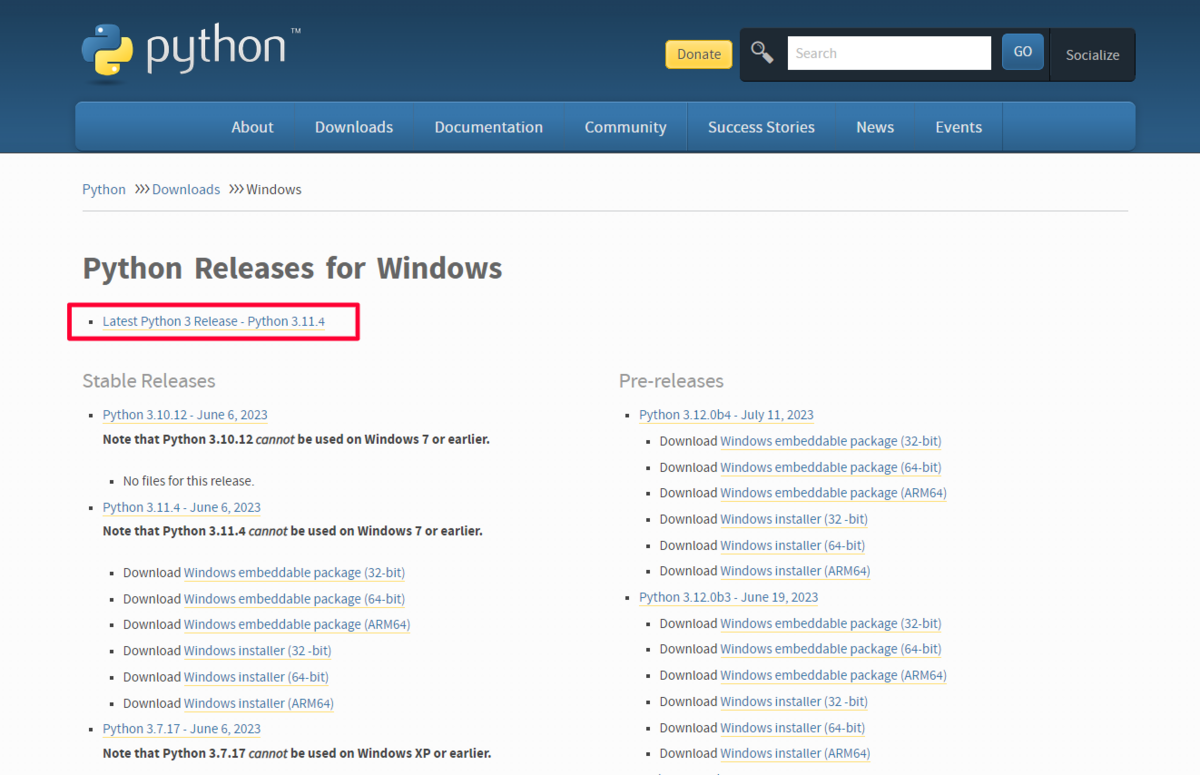Download 3.12.0b4 Windows embeddable package (32-bit)
This screenshot has height=775, width=1200.
point(831,441)
